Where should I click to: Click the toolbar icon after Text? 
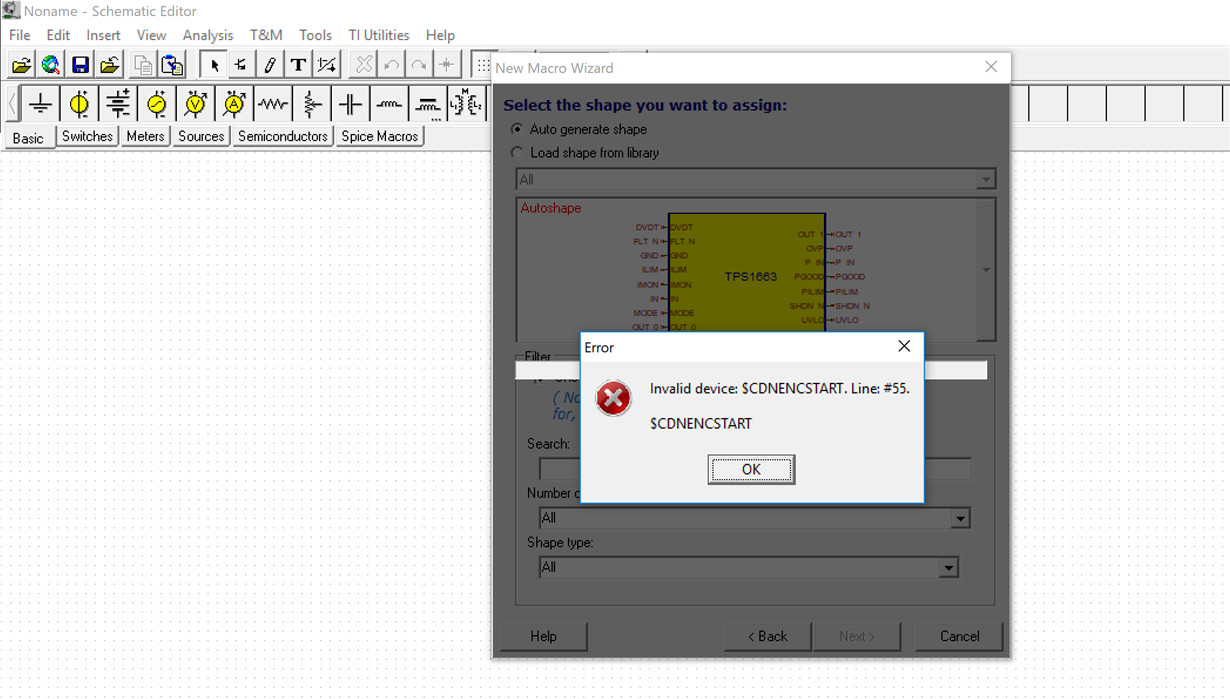point(327,65)
